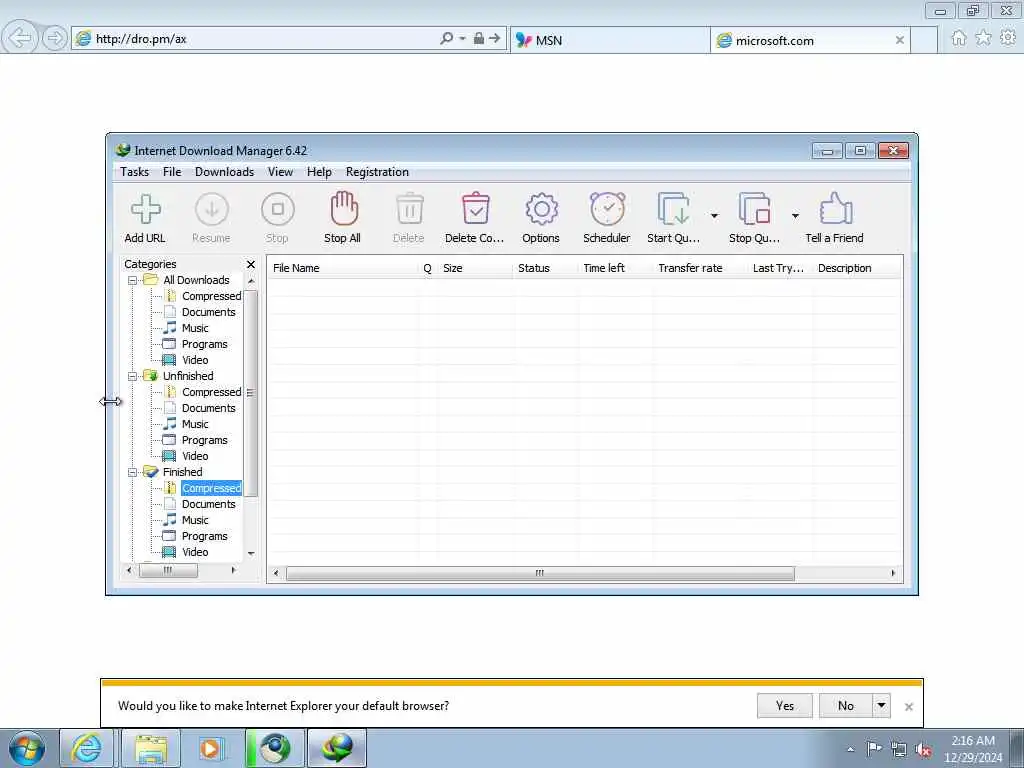
Task: Open the Windows Explorer taskbar folder icon
Action: (x=151, y=748)
